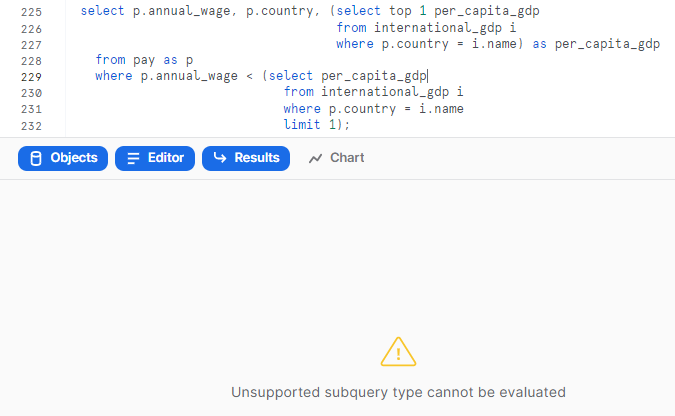Click 'top' keyword on line 225
The height and width of the screenshot is (416, 675).
[x=400, y=11]
